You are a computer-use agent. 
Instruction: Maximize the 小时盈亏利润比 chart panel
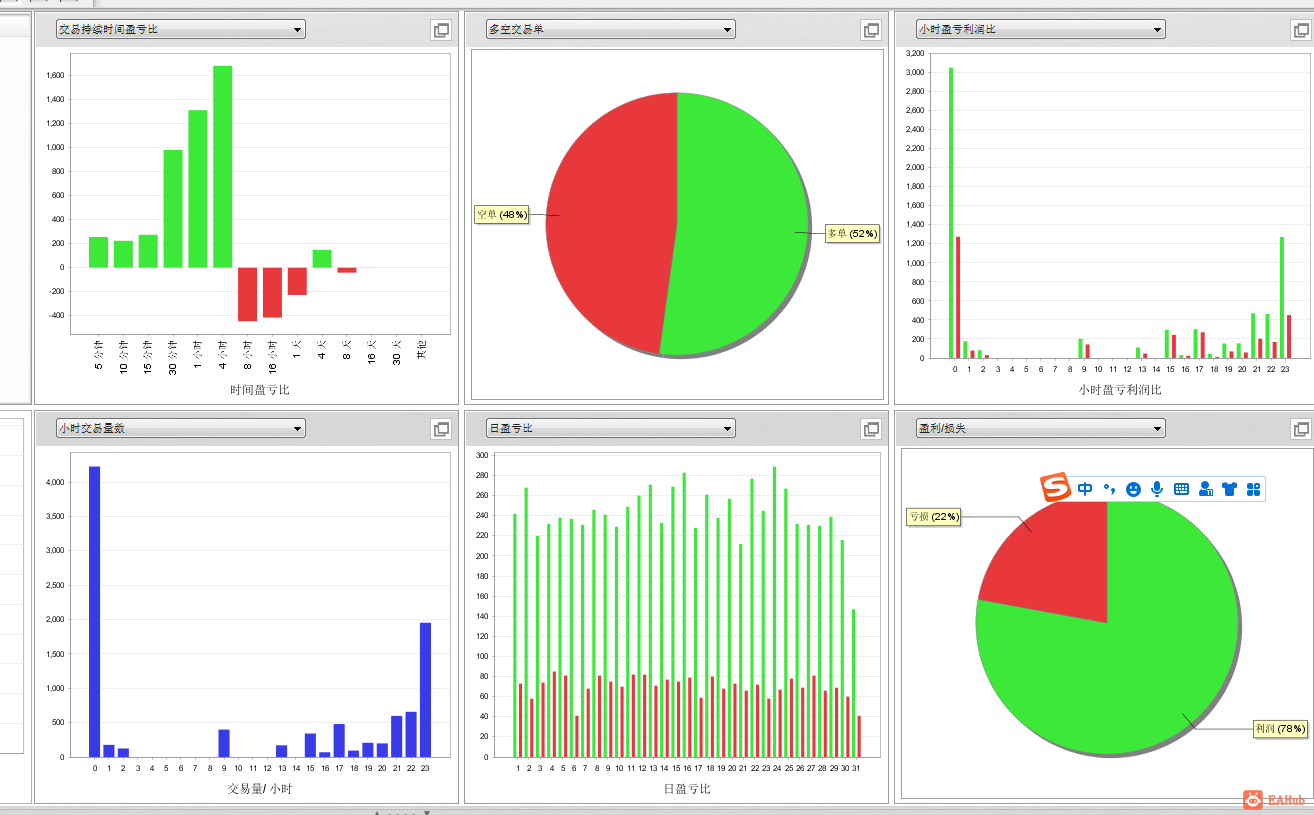[1301, 30]
